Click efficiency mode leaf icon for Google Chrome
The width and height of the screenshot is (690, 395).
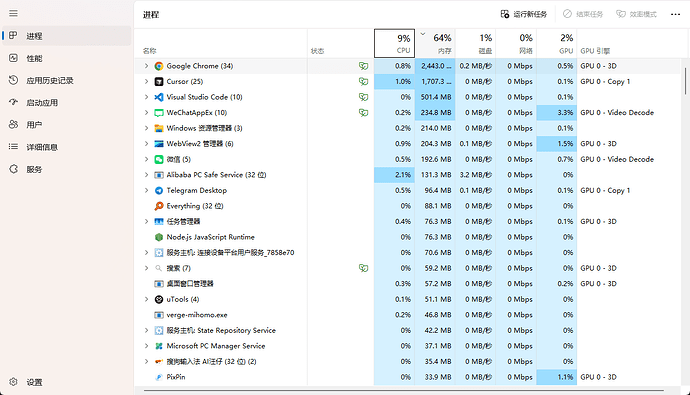pyautogui.click(x=363, y=66)
